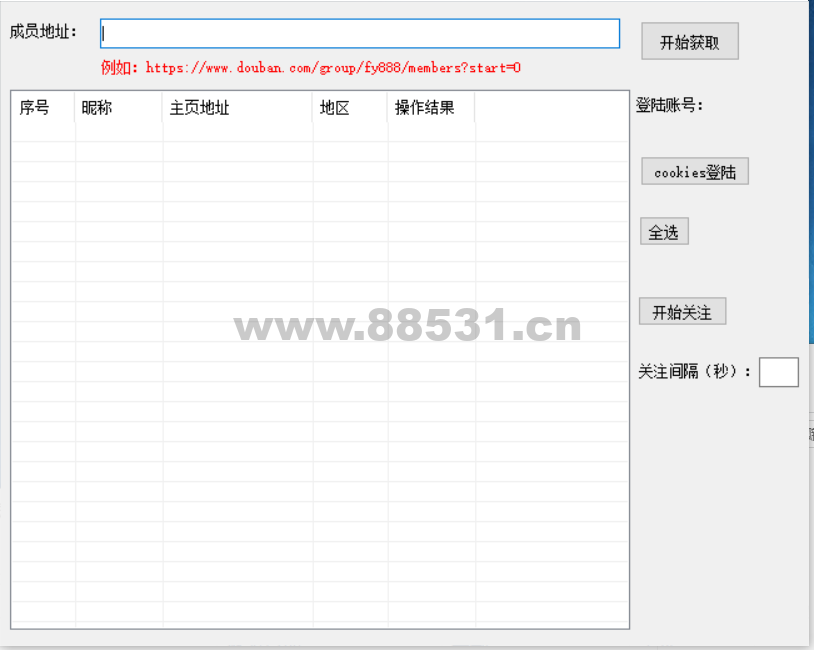Click the 操作结果 column header
Image resolution: width=814 pixels, height=650 pixels.
(x=431, y=107)
